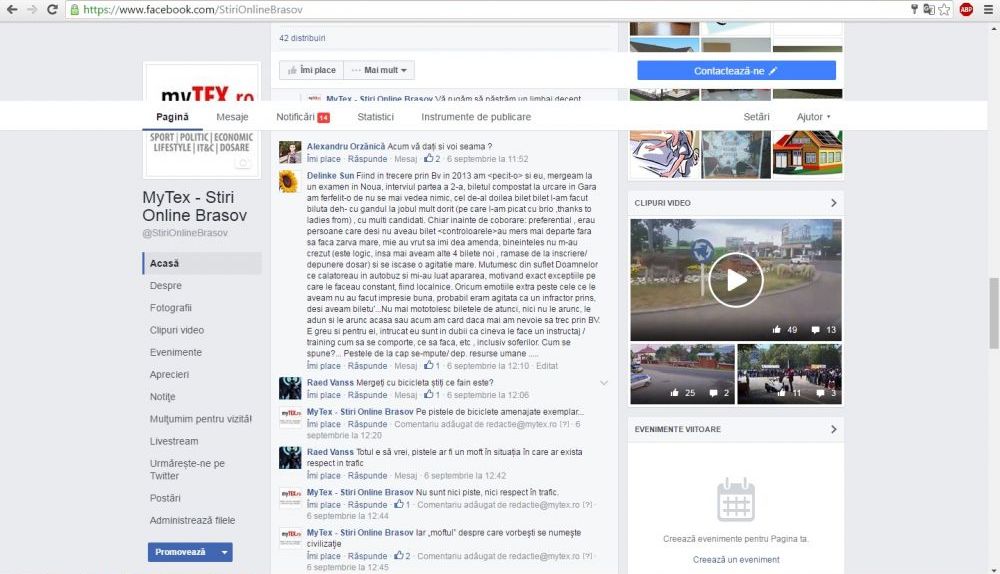Open the video thumbnail with 11 likes
This screenshot has height=574, width=1000.
790,374
